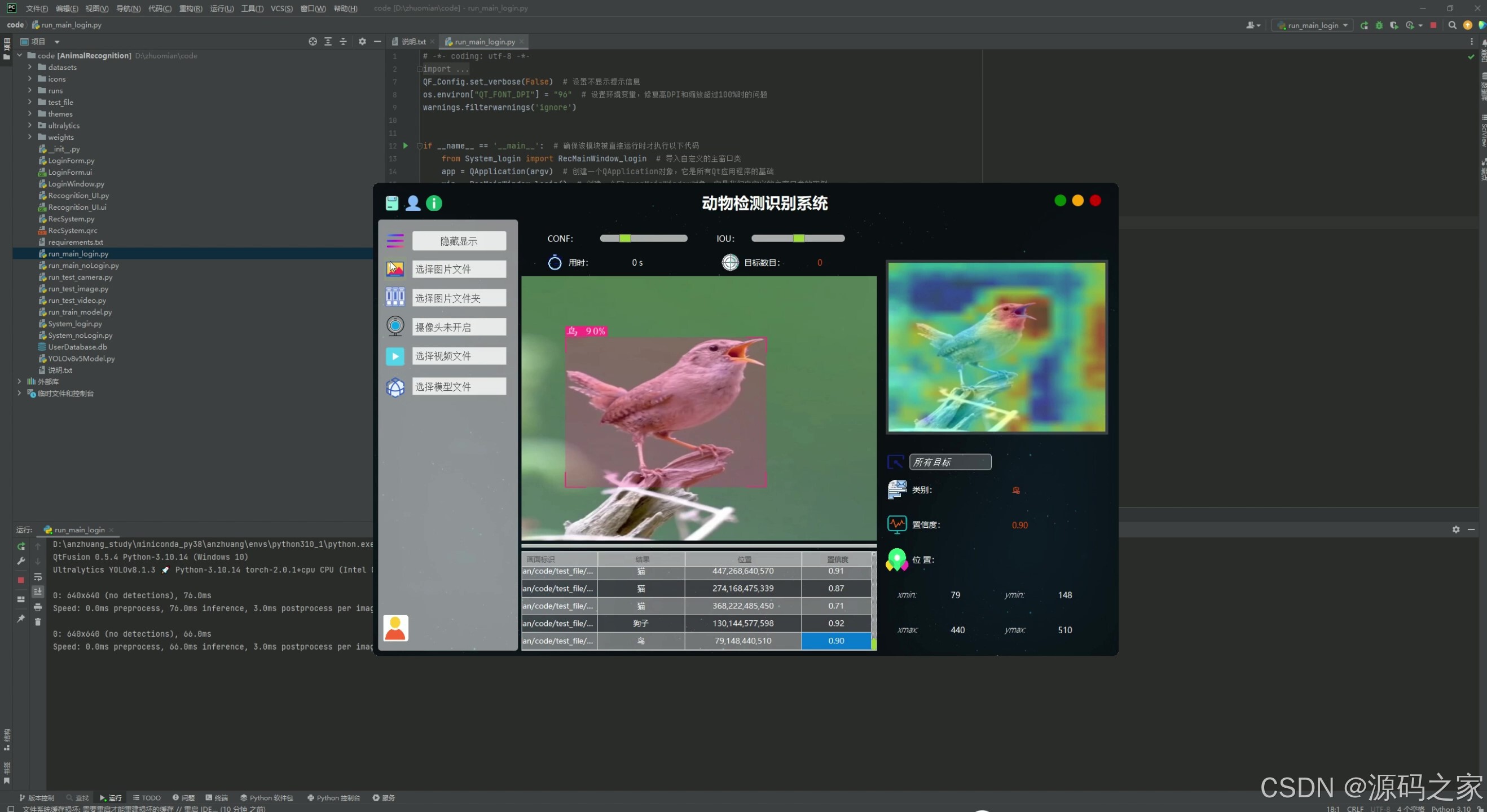Adjust the CONF slider
1487x812 pixels.
point(626,238)
